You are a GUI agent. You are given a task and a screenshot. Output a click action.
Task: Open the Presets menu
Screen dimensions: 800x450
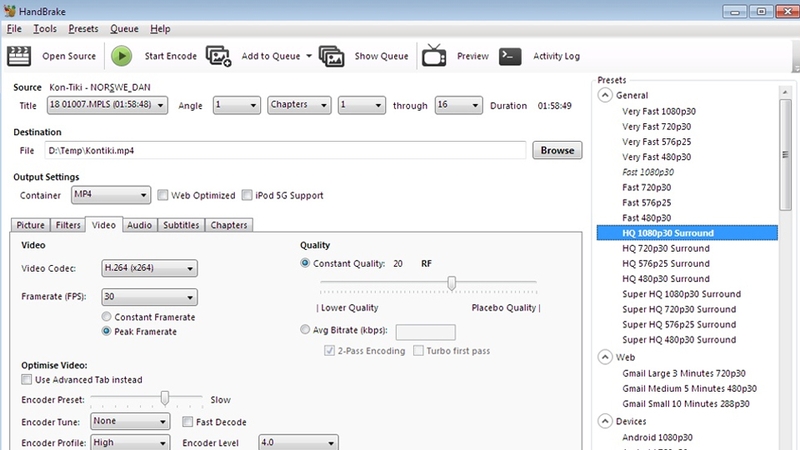(83, 29)
